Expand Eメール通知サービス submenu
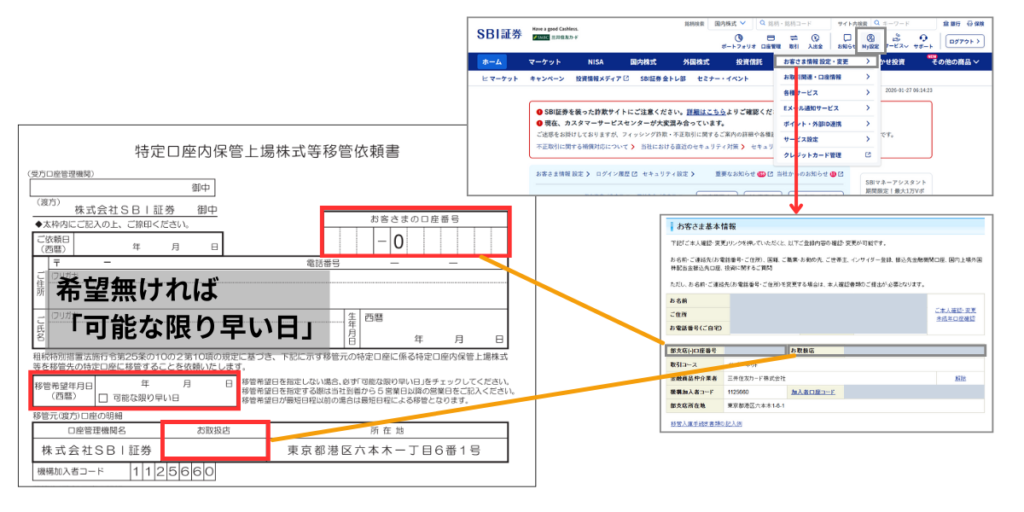The height and width of the screenshot is (512, 1024). (x=827, y=108)
